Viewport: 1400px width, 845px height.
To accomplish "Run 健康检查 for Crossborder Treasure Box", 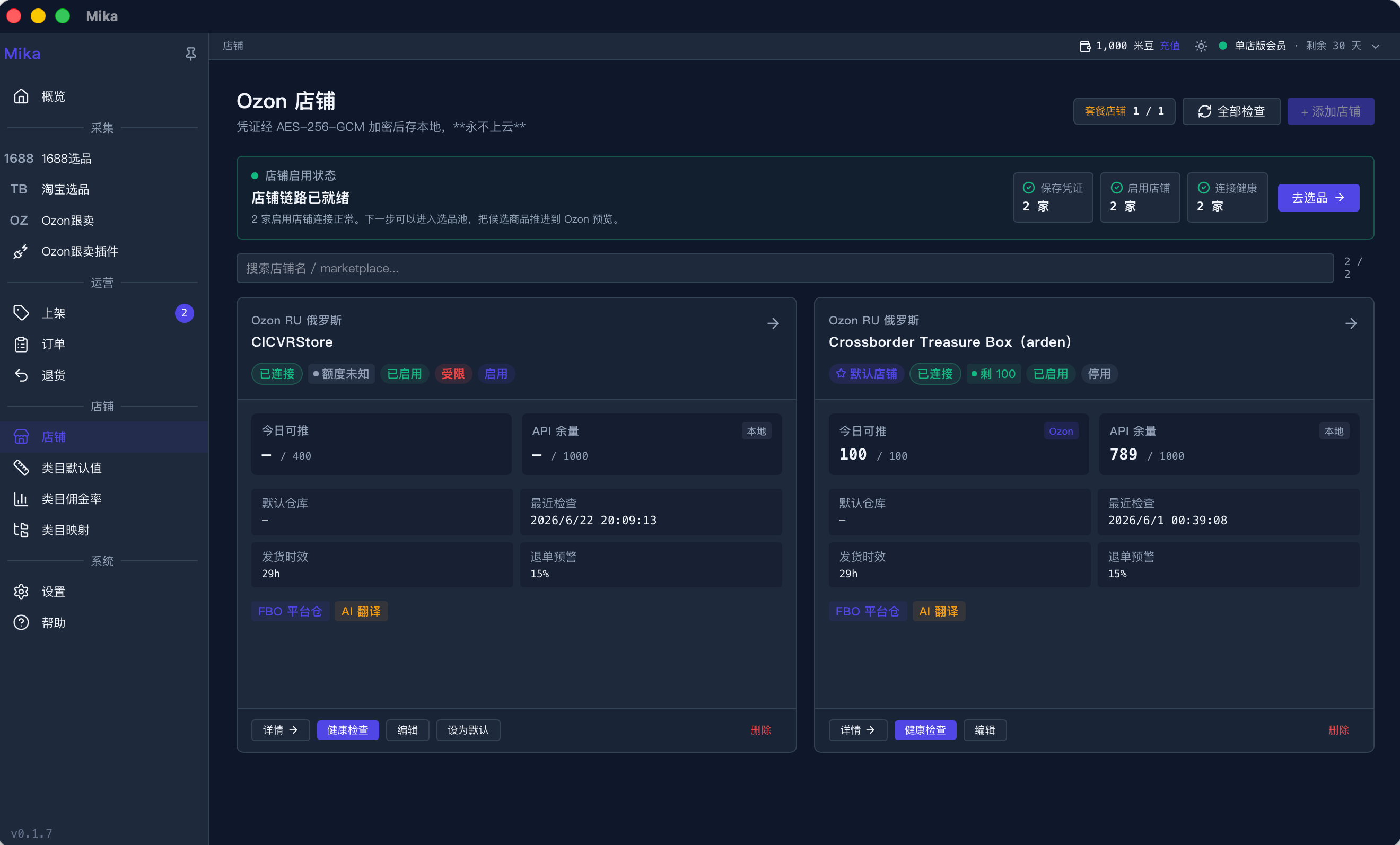I will point(925,730).
